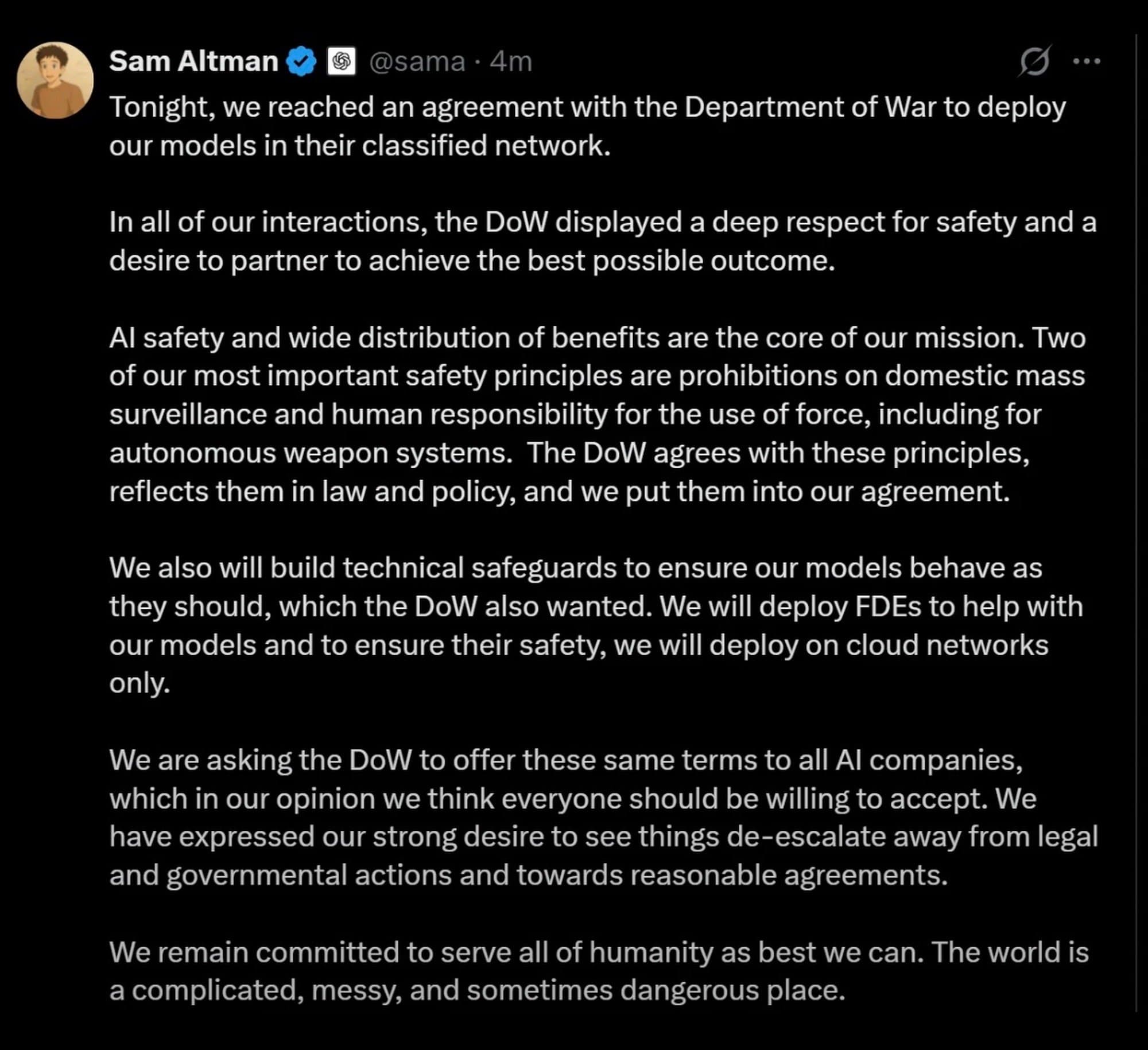
Task: Open Sam Altman's profile picture
Action: tap(55, 80)
